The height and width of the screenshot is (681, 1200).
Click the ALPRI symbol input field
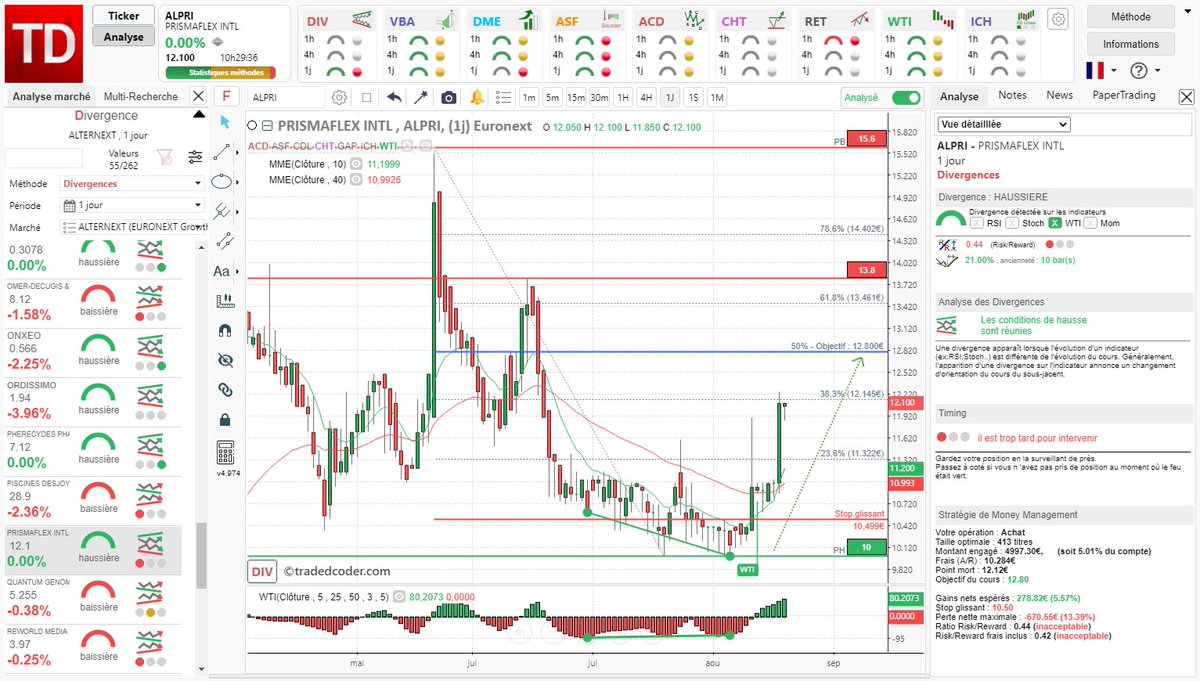[287, 97]
